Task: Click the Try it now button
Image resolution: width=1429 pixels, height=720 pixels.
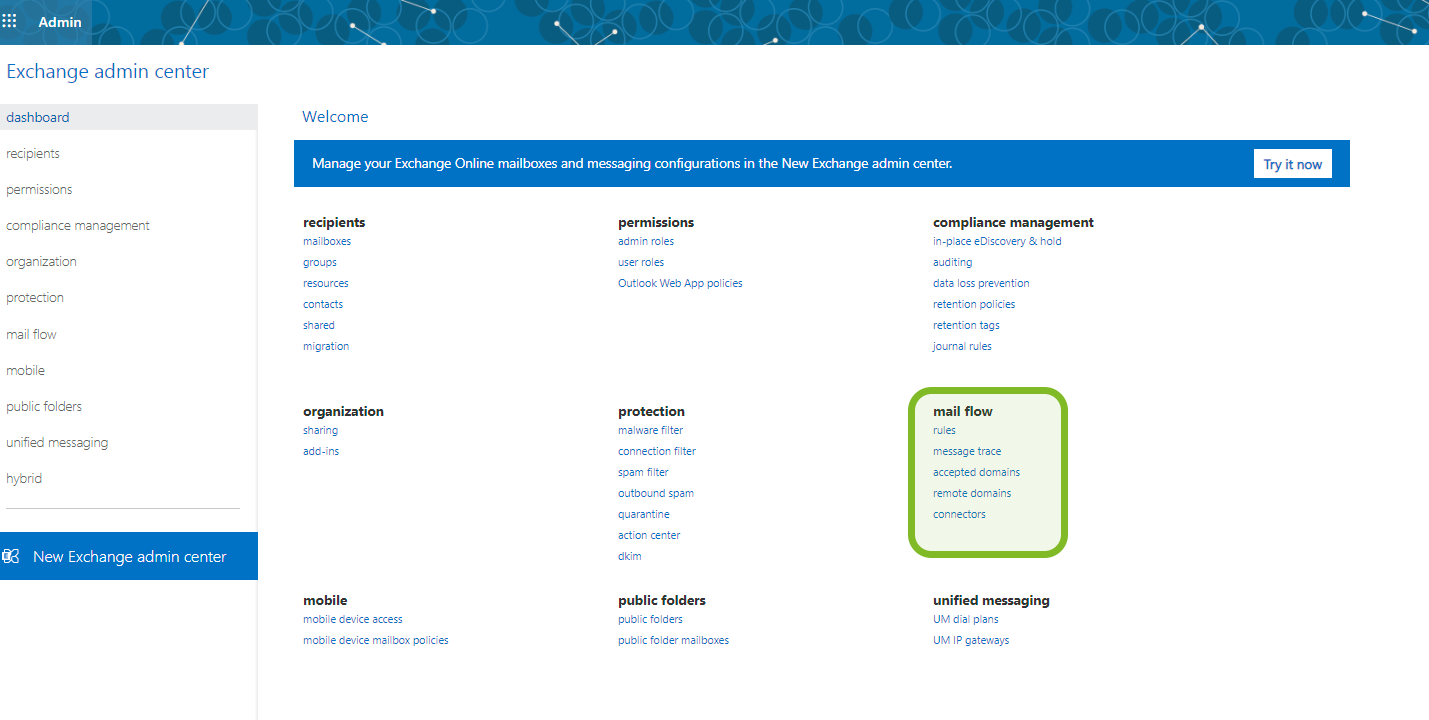Action: point(1292,163)
